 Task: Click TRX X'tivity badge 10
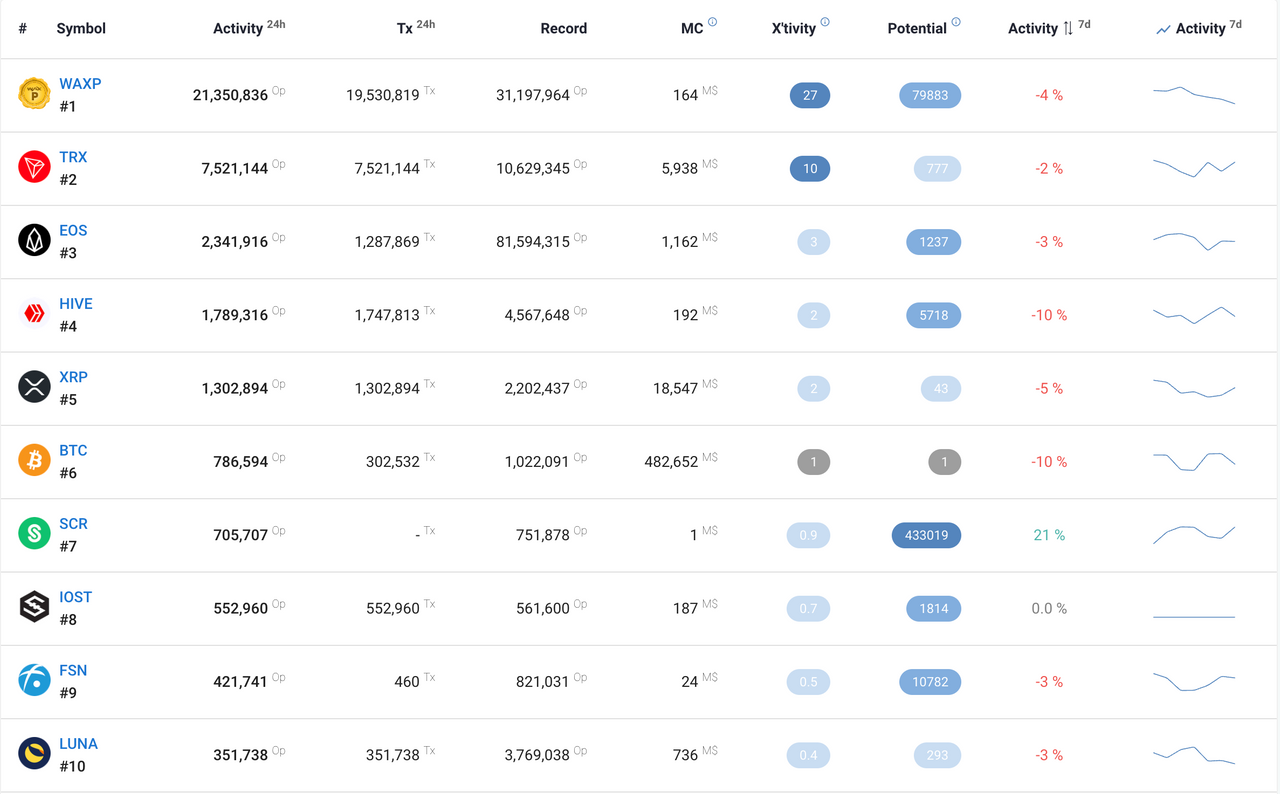(810, 168)
